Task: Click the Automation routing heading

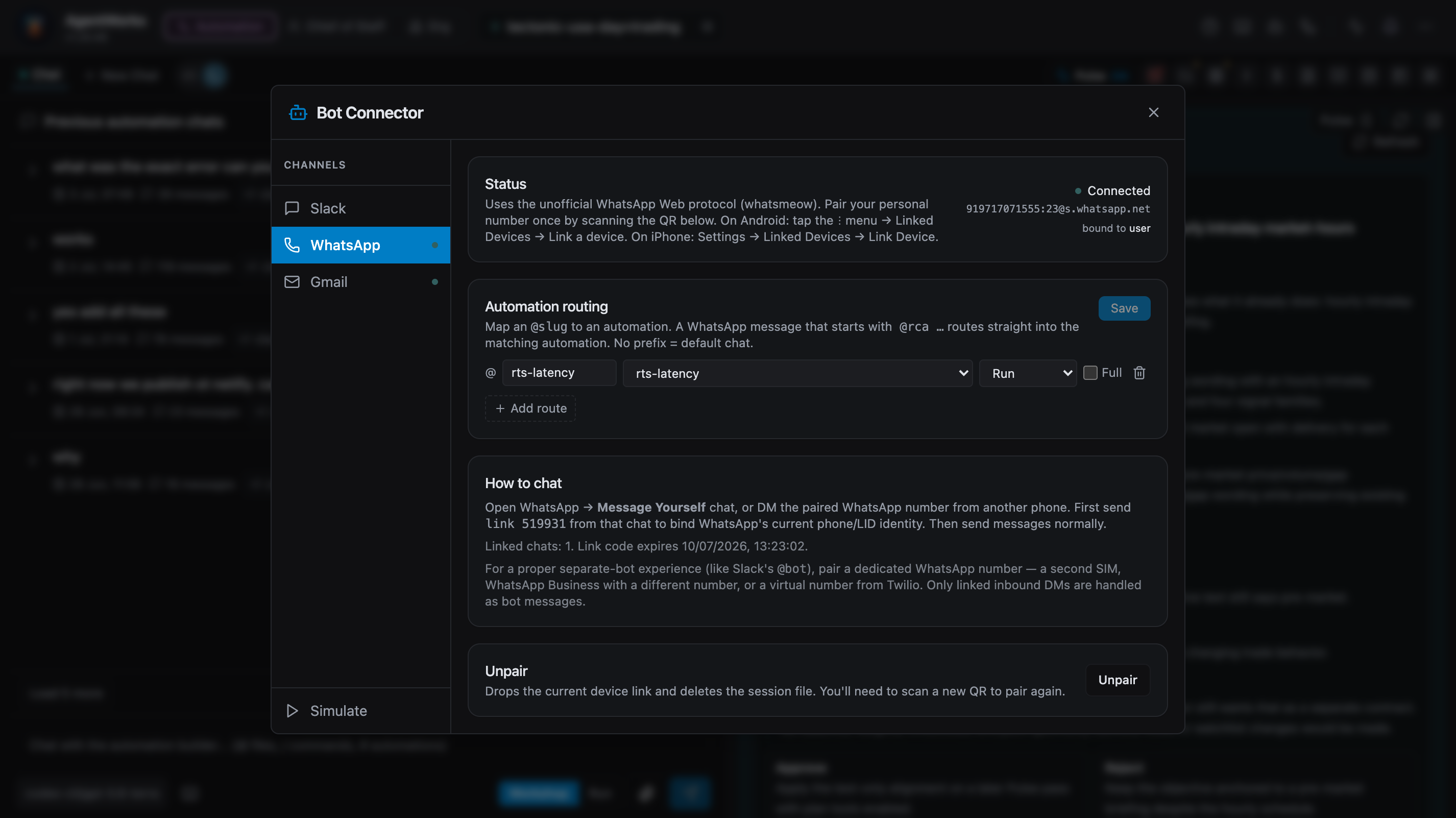Action: tap(546, 306)
